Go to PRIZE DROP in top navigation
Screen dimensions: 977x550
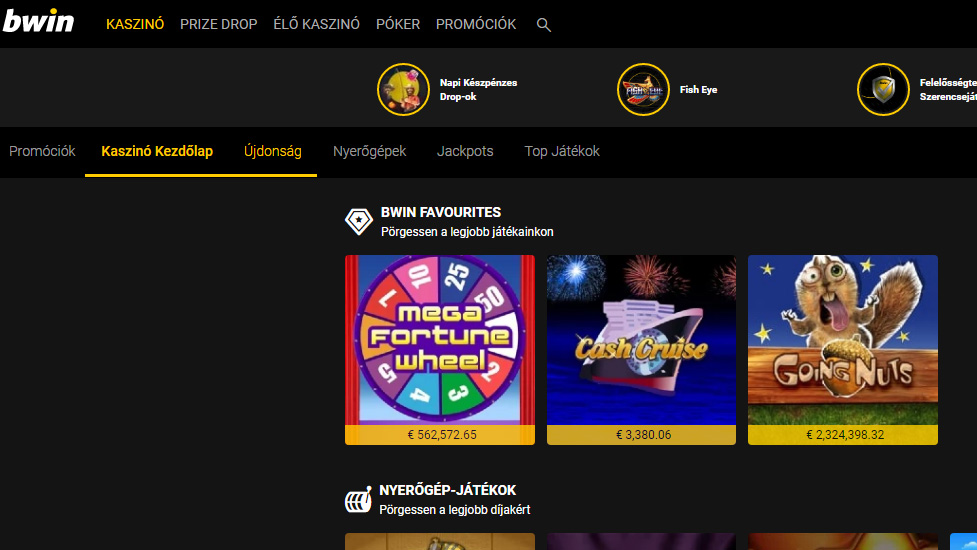coord(218,24)
